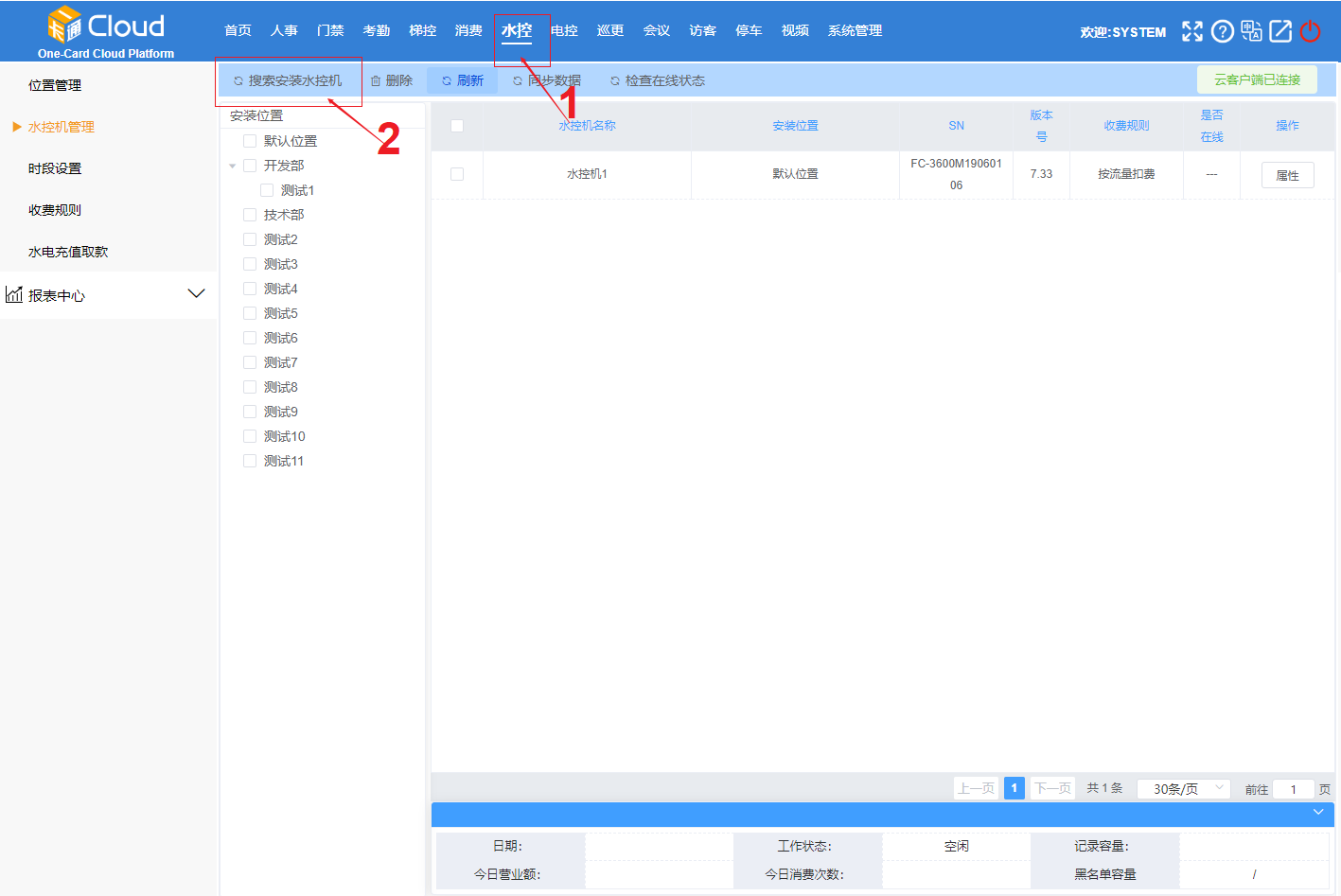This screenshot has height=896, width=1341.
Task: Click the language translation icon
Action: (1251, 31)
